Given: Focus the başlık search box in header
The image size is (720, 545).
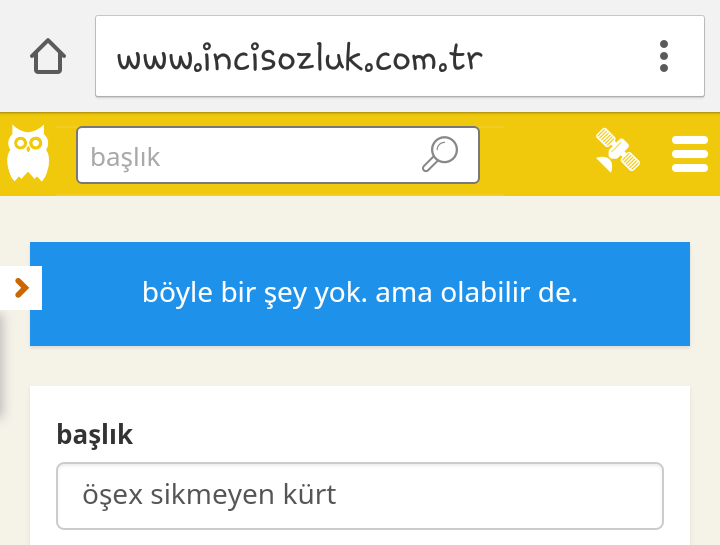Looking at the screenshot, I should coord(278,155).
